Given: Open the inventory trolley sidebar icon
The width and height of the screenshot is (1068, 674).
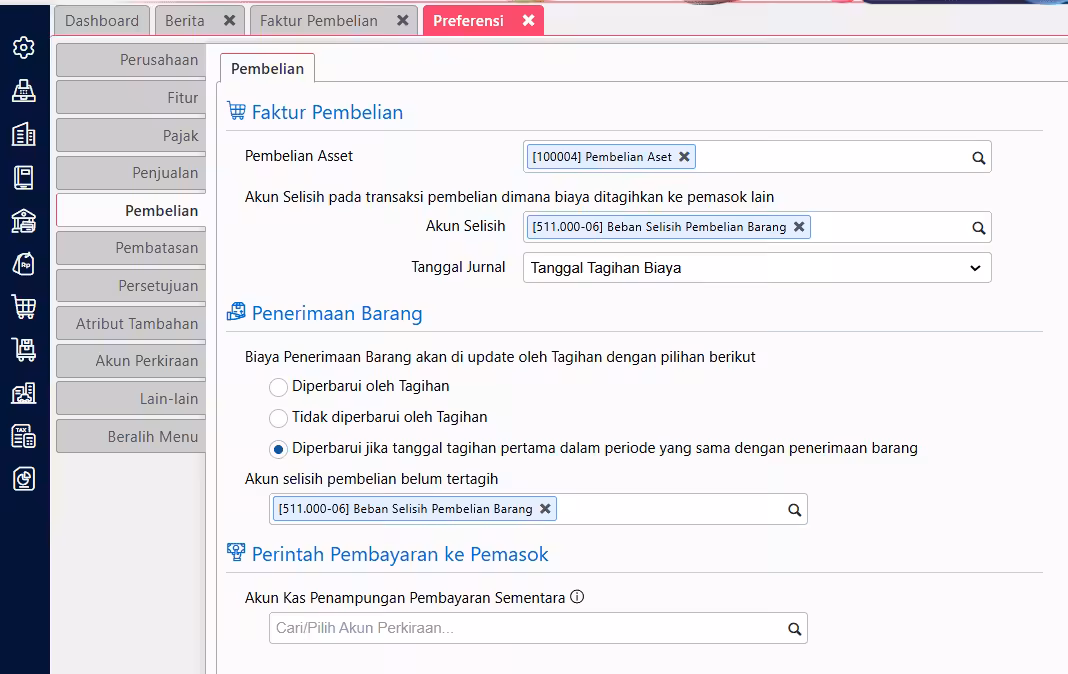Looking at the screenshot, I should click(x=24, y=350).
